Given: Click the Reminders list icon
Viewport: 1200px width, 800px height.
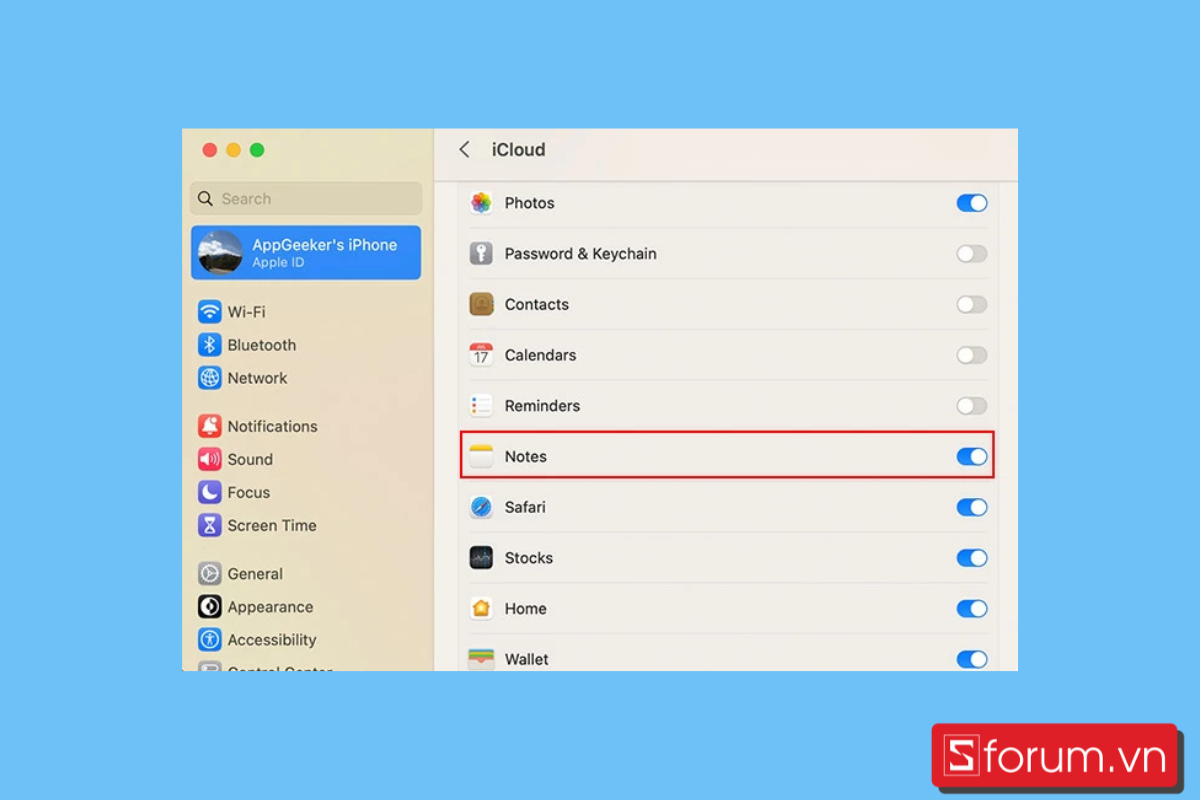Looking at the screenshot, I should [481, 406].
